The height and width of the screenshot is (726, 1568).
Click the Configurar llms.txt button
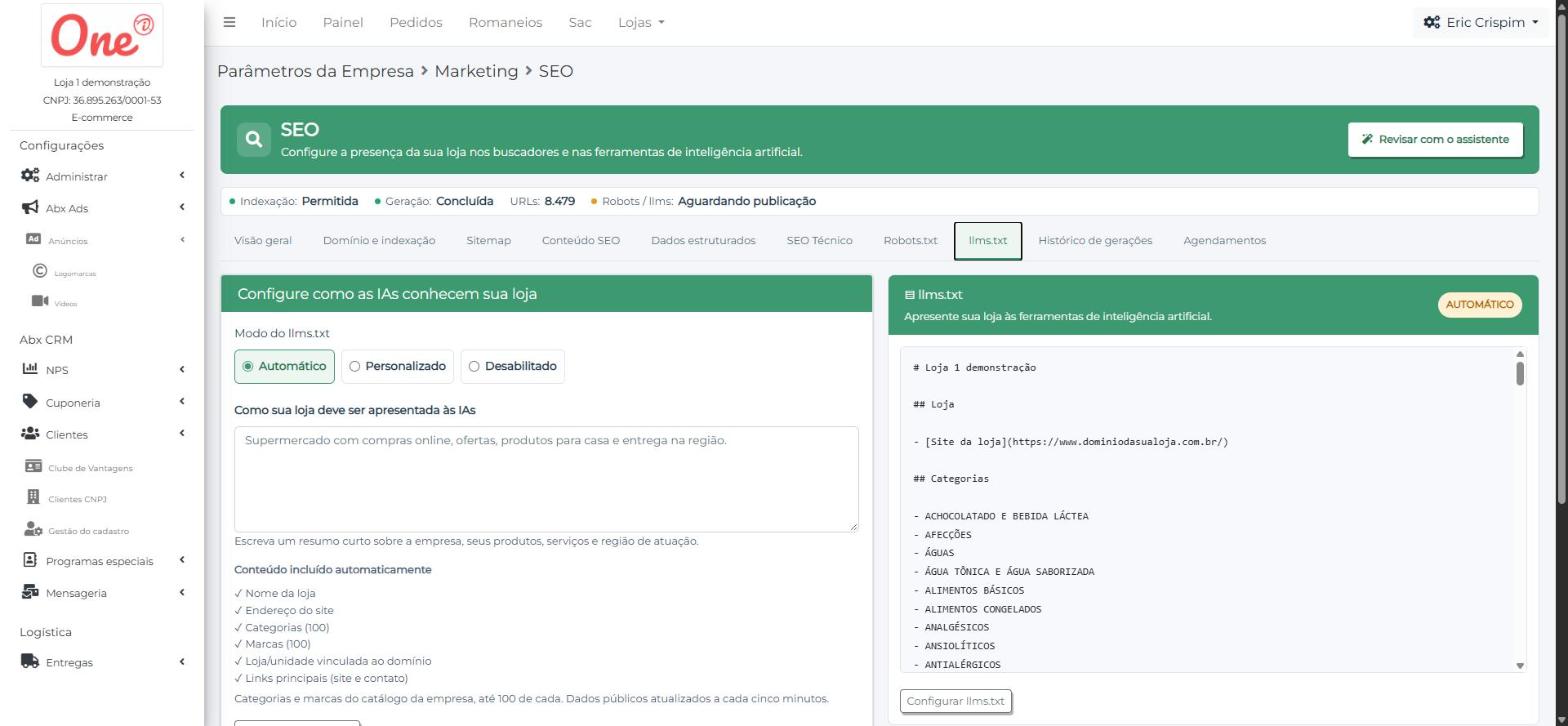click(956, 701)
